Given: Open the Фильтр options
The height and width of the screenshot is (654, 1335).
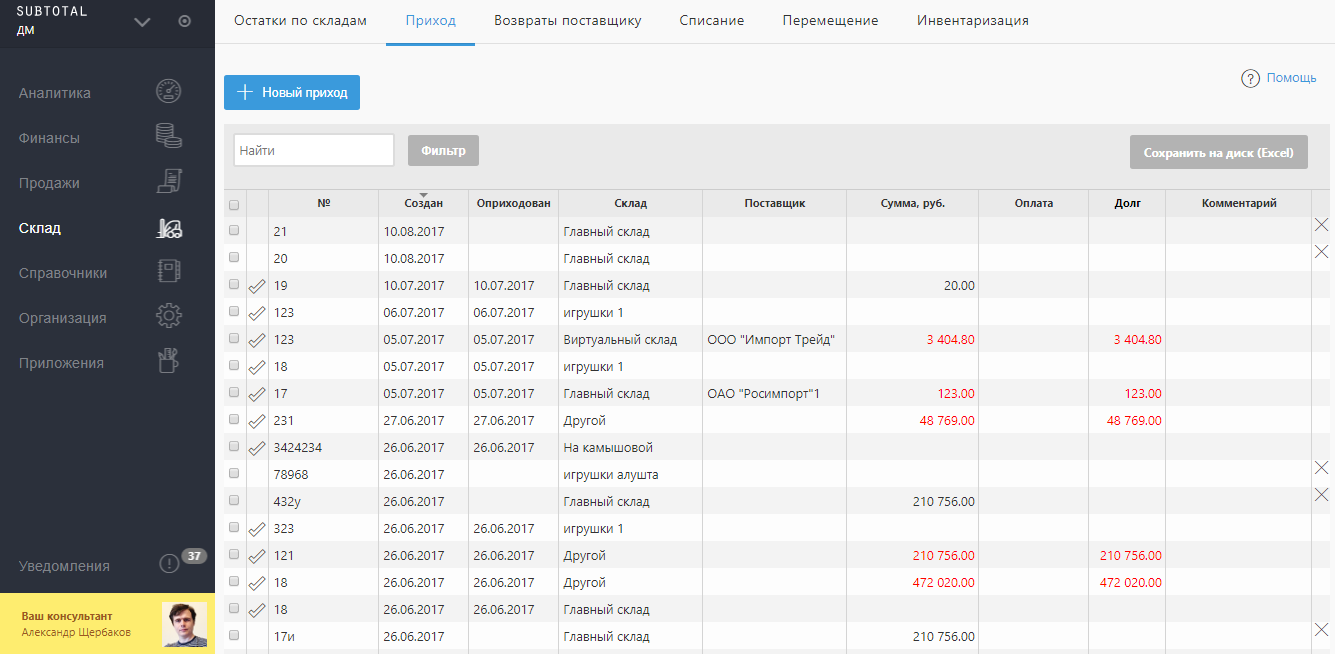Looking at the screenshot, I should coord(443,151).
